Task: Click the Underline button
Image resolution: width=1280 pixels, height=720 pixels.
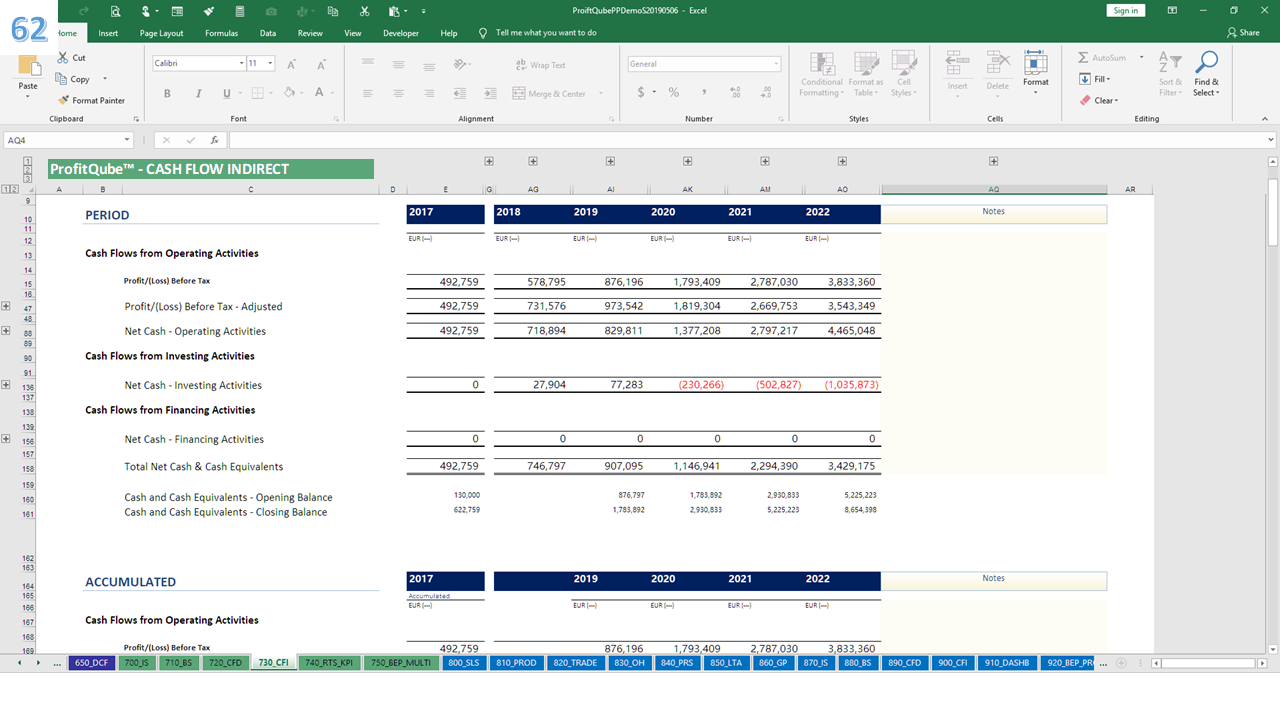Action: point(226,93)
